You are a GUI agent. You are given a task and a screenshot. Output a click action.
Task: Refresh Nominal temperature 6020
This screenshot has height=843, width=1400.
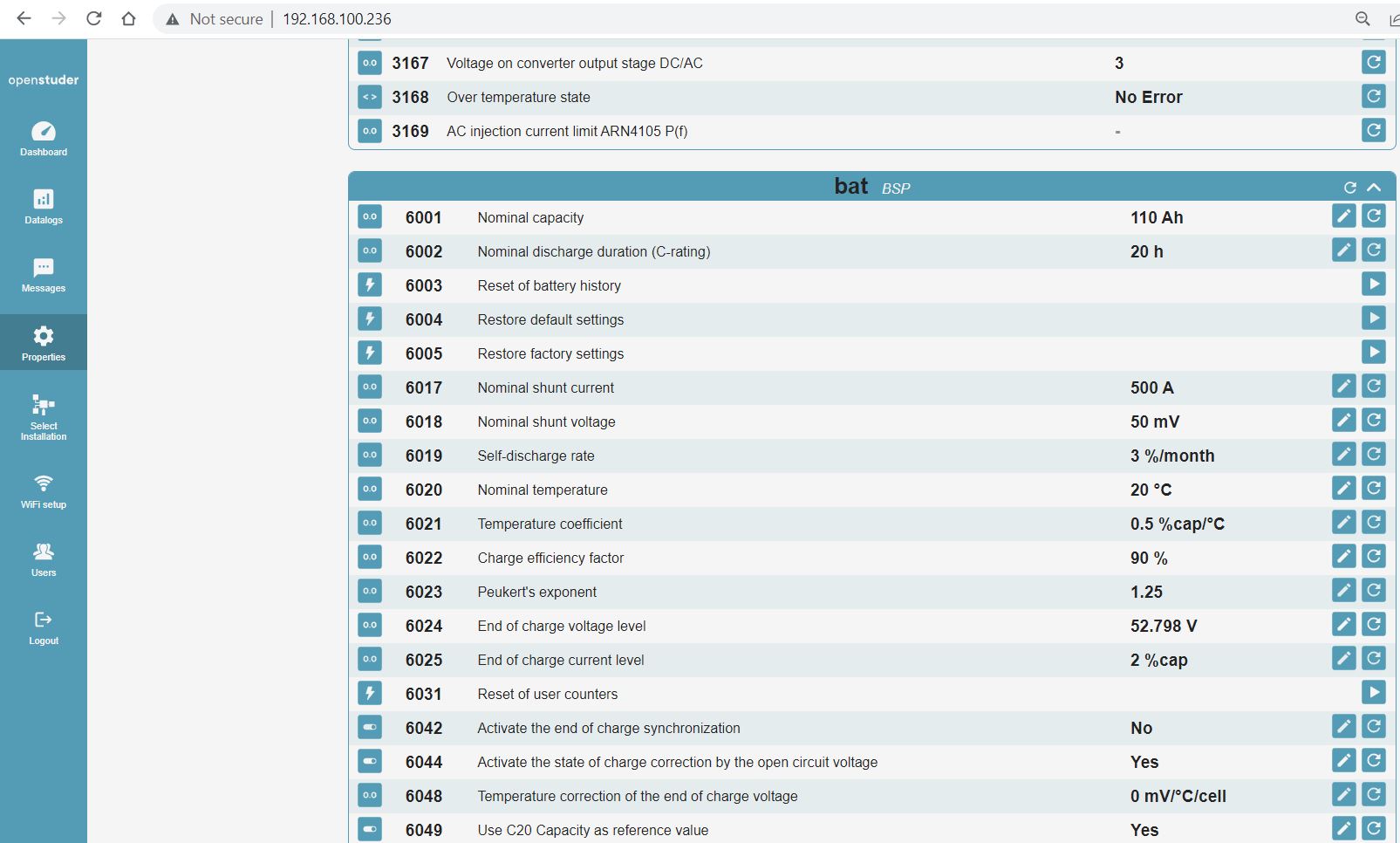1374,489
